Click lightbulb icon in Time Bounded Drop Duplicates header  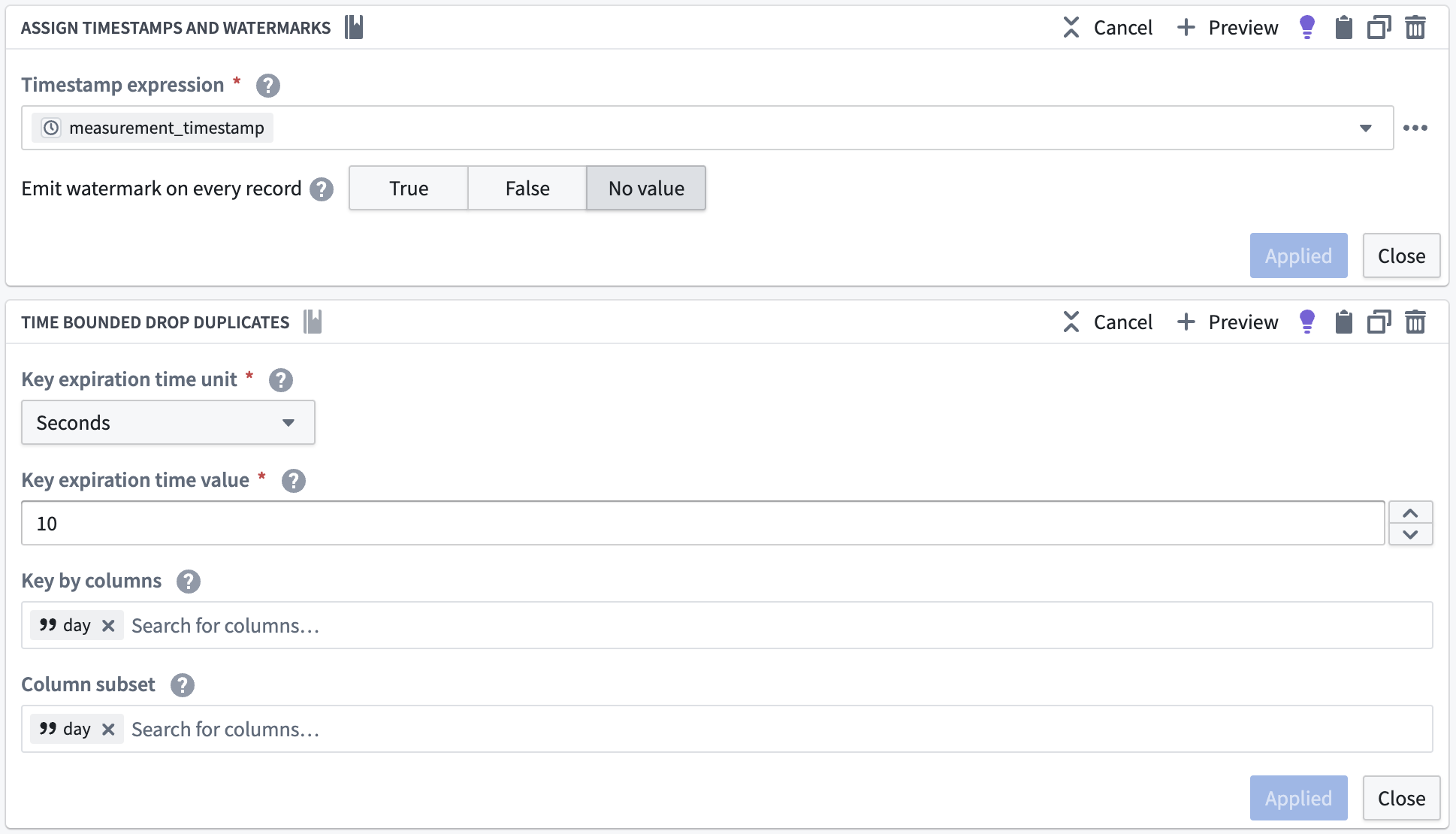tap(1307, 322)
